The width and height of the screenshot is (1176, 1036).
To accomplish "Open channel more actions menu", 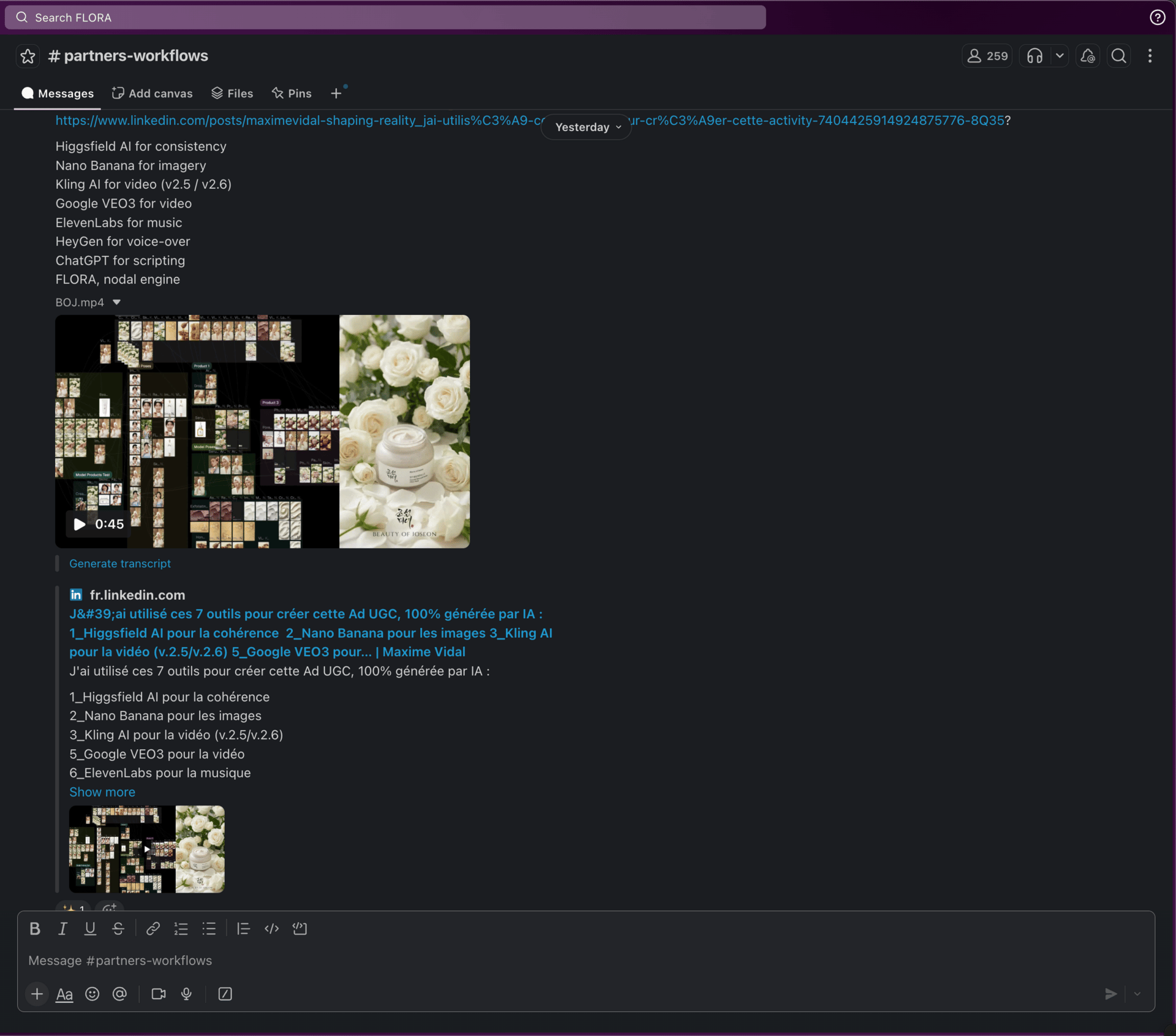I will [x=1150, y=56].
